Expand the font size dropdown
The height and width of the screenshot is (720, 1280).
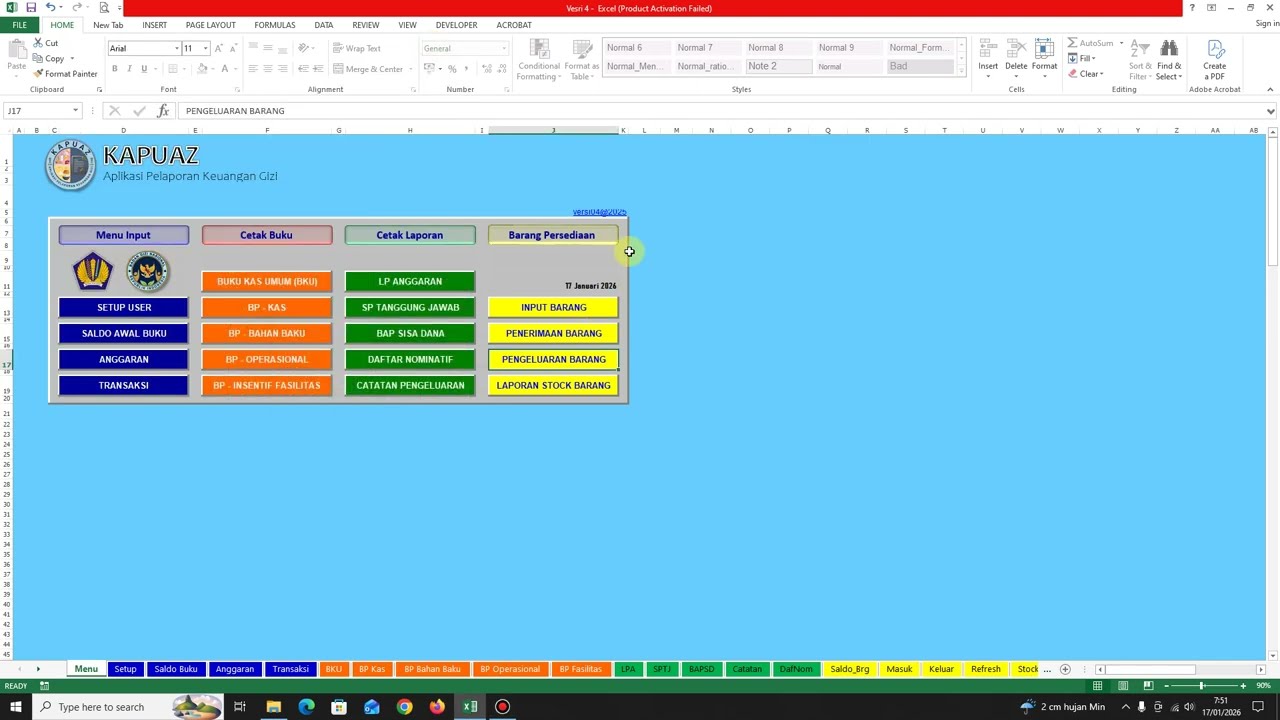(206, 48)
